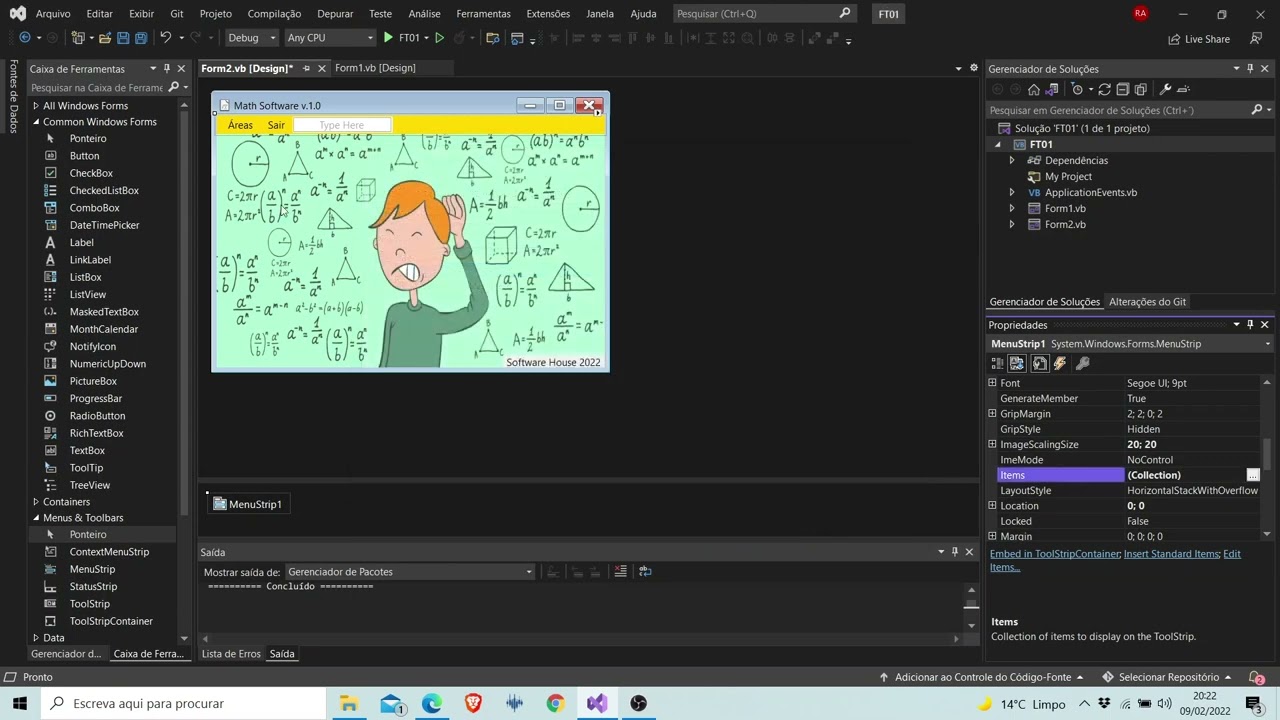Click Start Without Debugging outline play icon
Viewport: 1280px width, 720px height.
pos(439,38)
